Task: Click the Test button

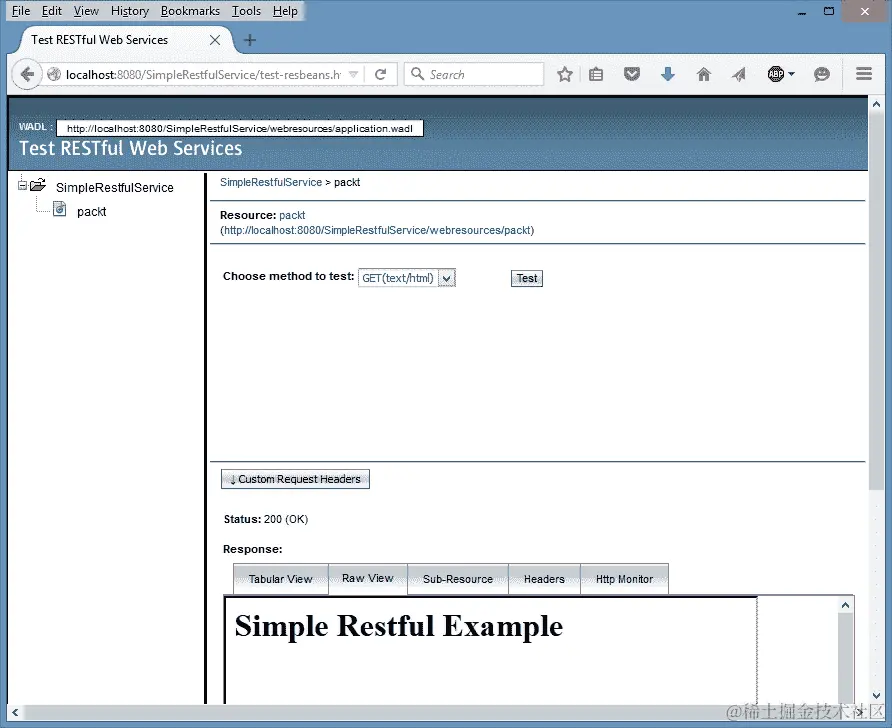Action: click(527, 278)
